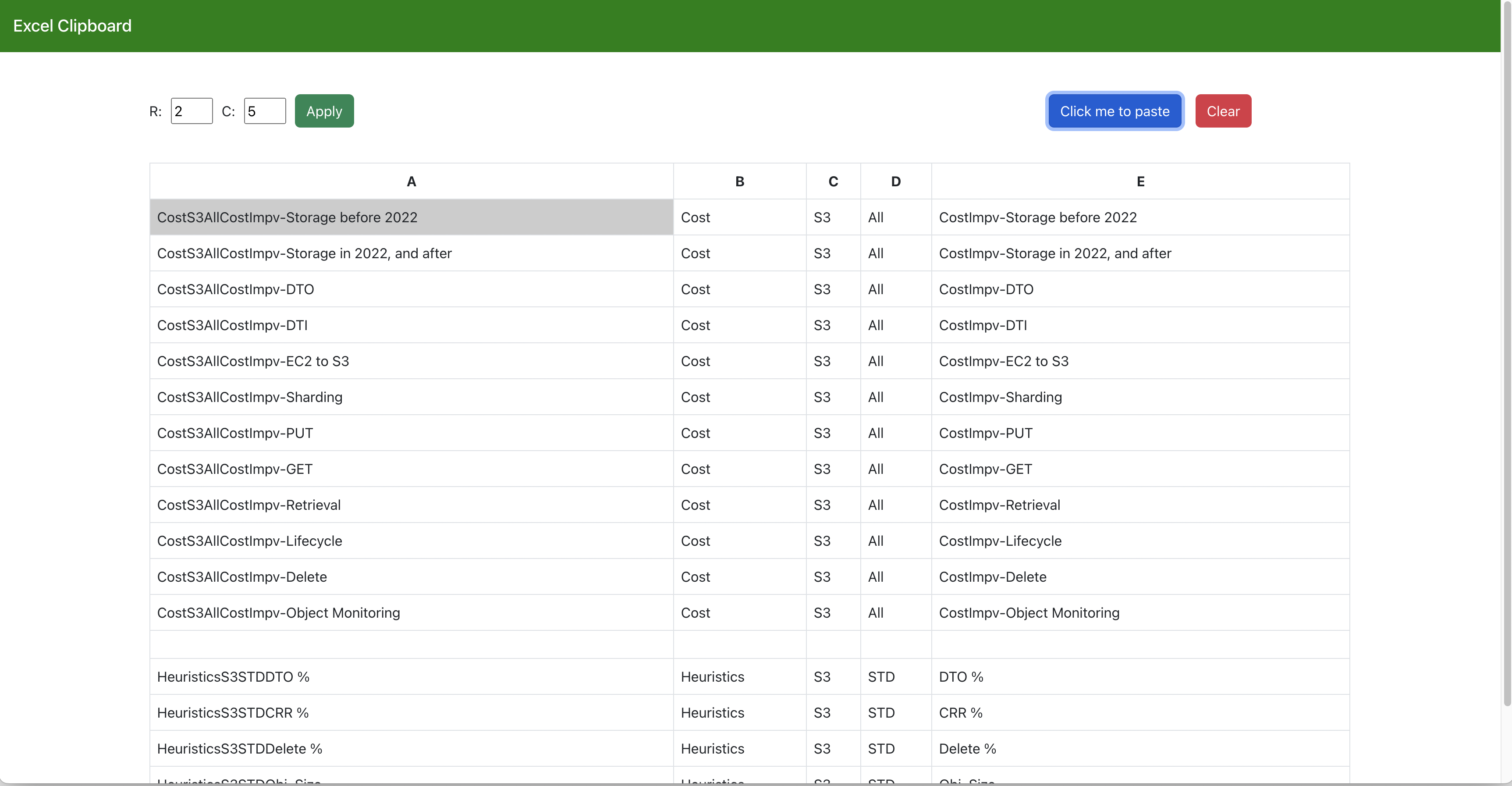Select column E header
The height and width of the screenshot is (786, 1512).
coord(1140,181)
